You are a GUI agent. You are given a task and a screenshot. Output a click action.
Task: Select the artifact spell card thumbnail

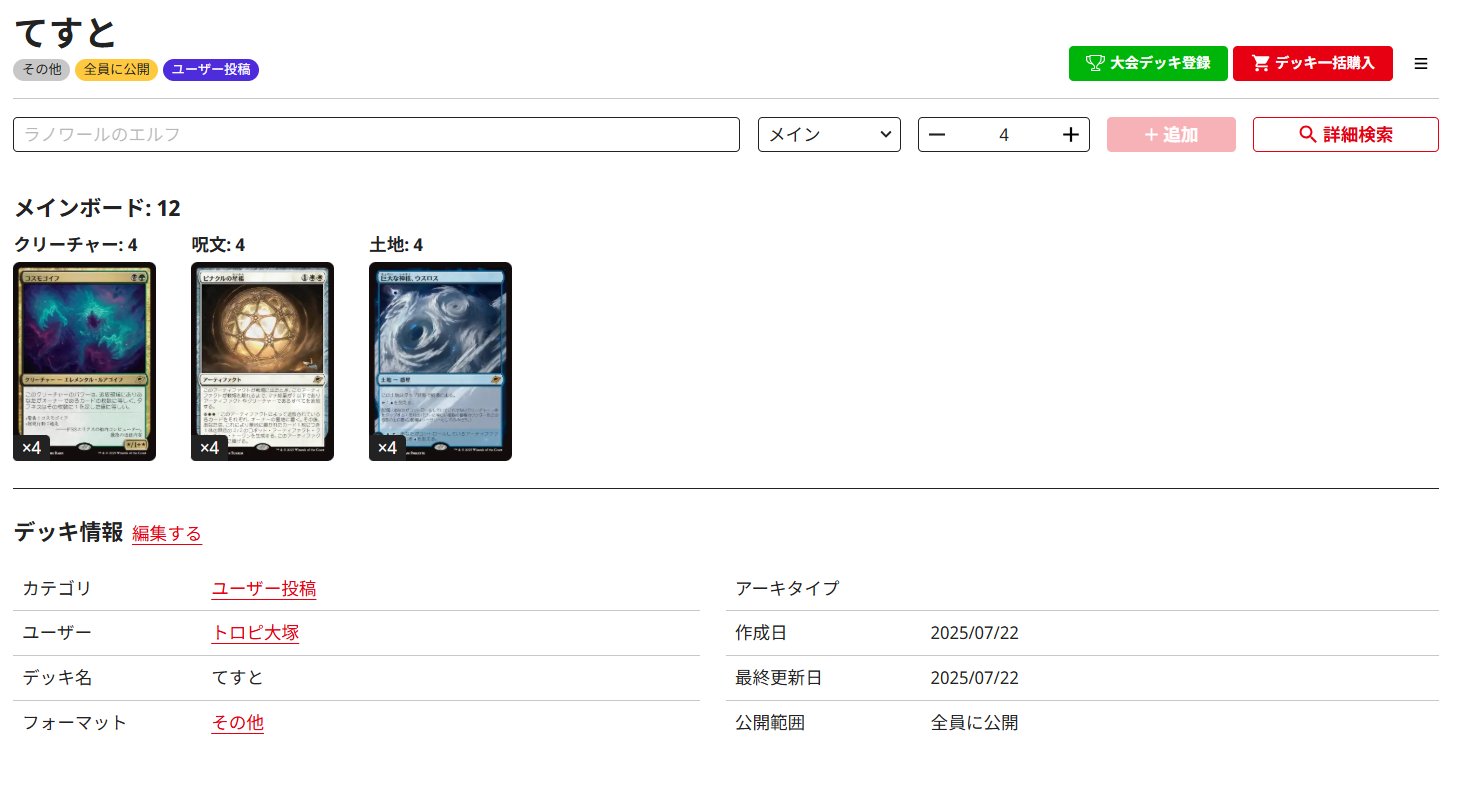tap(262, 361)
